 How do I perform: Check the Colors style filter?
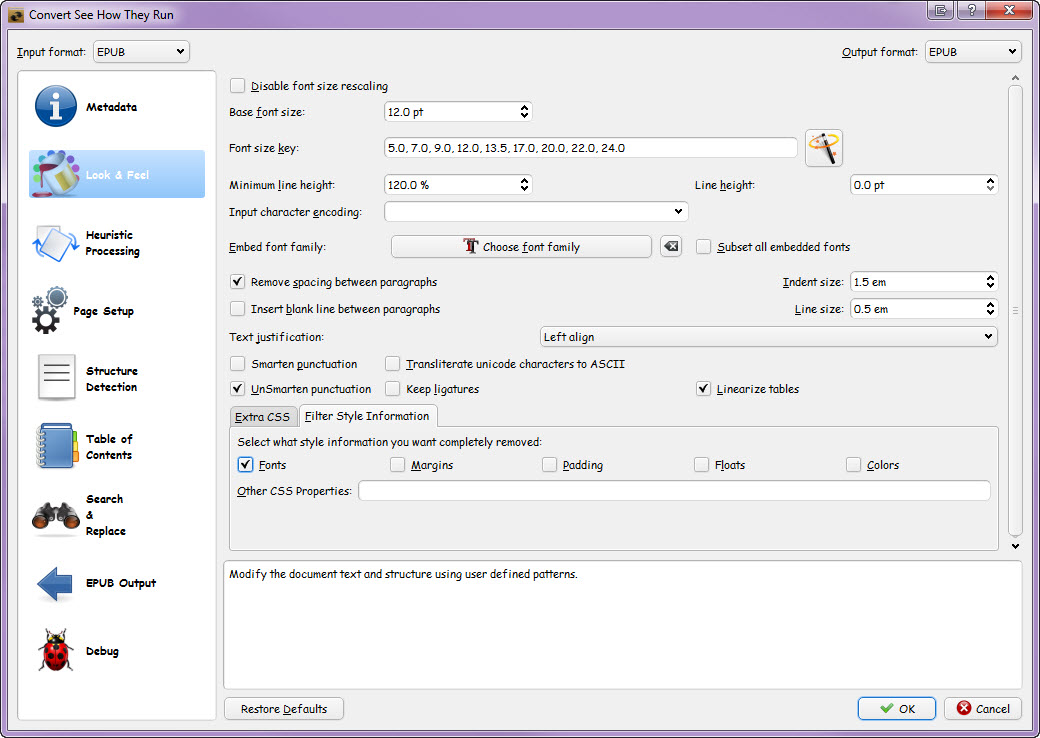click(x=854, y=465)
